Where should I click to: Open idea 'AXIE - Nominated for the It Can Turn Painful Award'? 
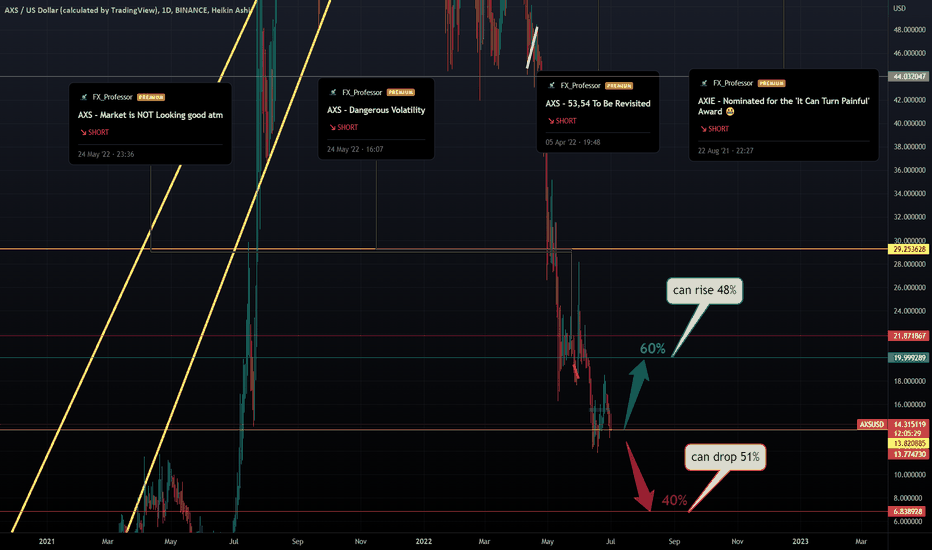[x=783, y=106]
